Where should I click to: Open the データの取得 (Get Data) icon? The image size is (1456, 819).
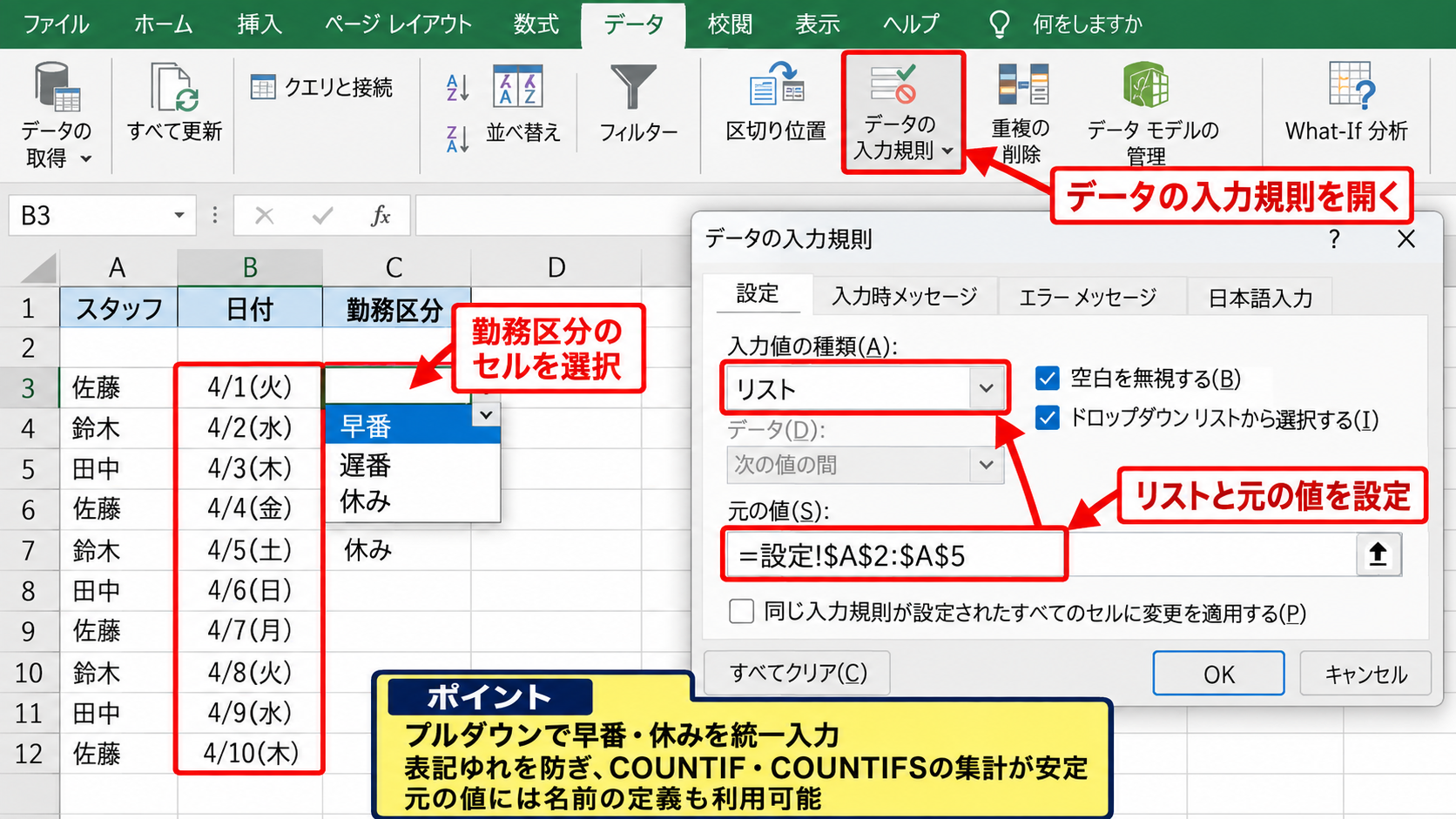(57, 87)
